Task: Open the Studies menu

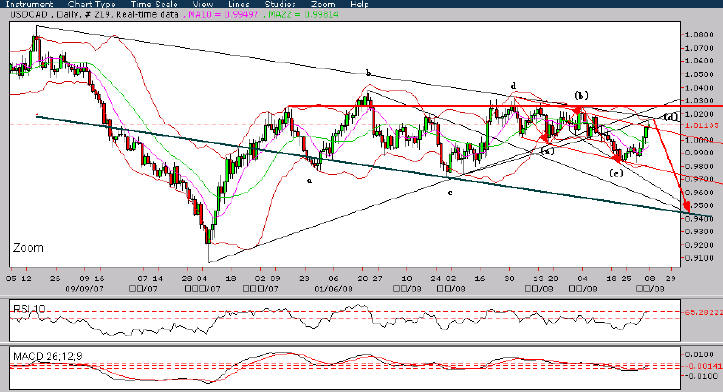Action: tap(280, 4)
